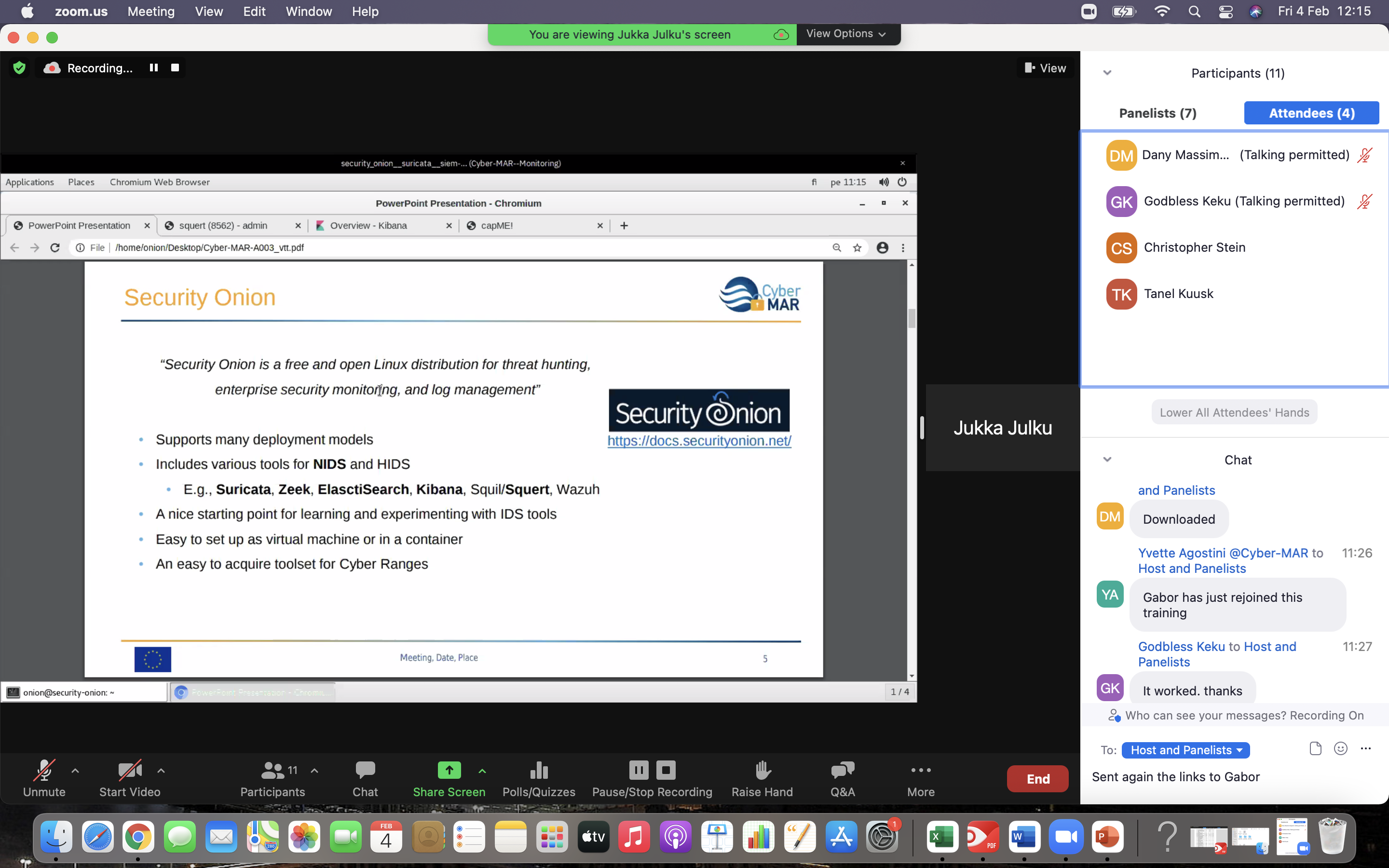Image resolution: width=1389 pixels, height=868 pixels.
Task: Click the encryption shield icon
Action: (19, 68)
